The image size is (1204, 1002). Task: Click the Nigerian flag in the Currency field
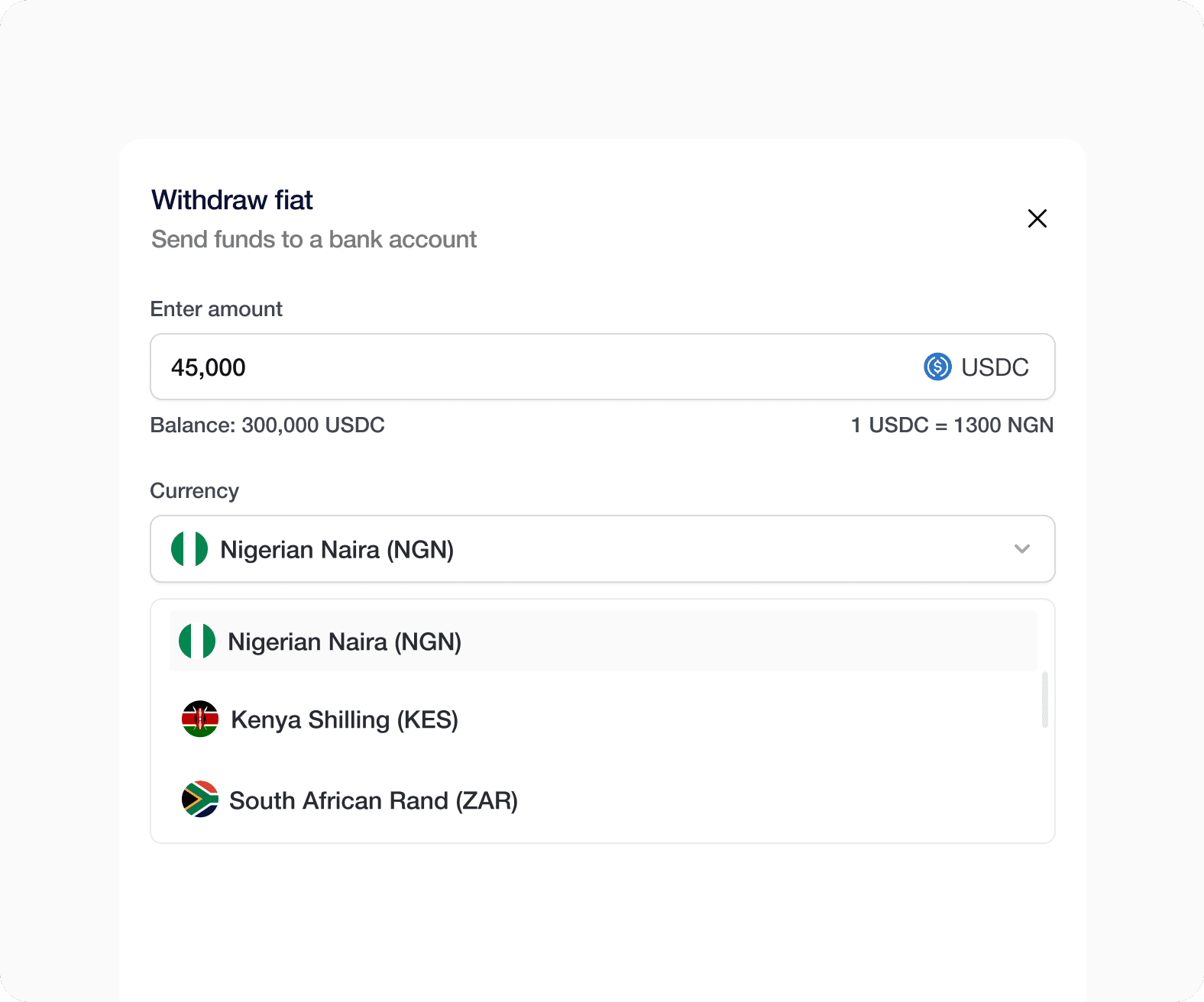click(189, 549)
